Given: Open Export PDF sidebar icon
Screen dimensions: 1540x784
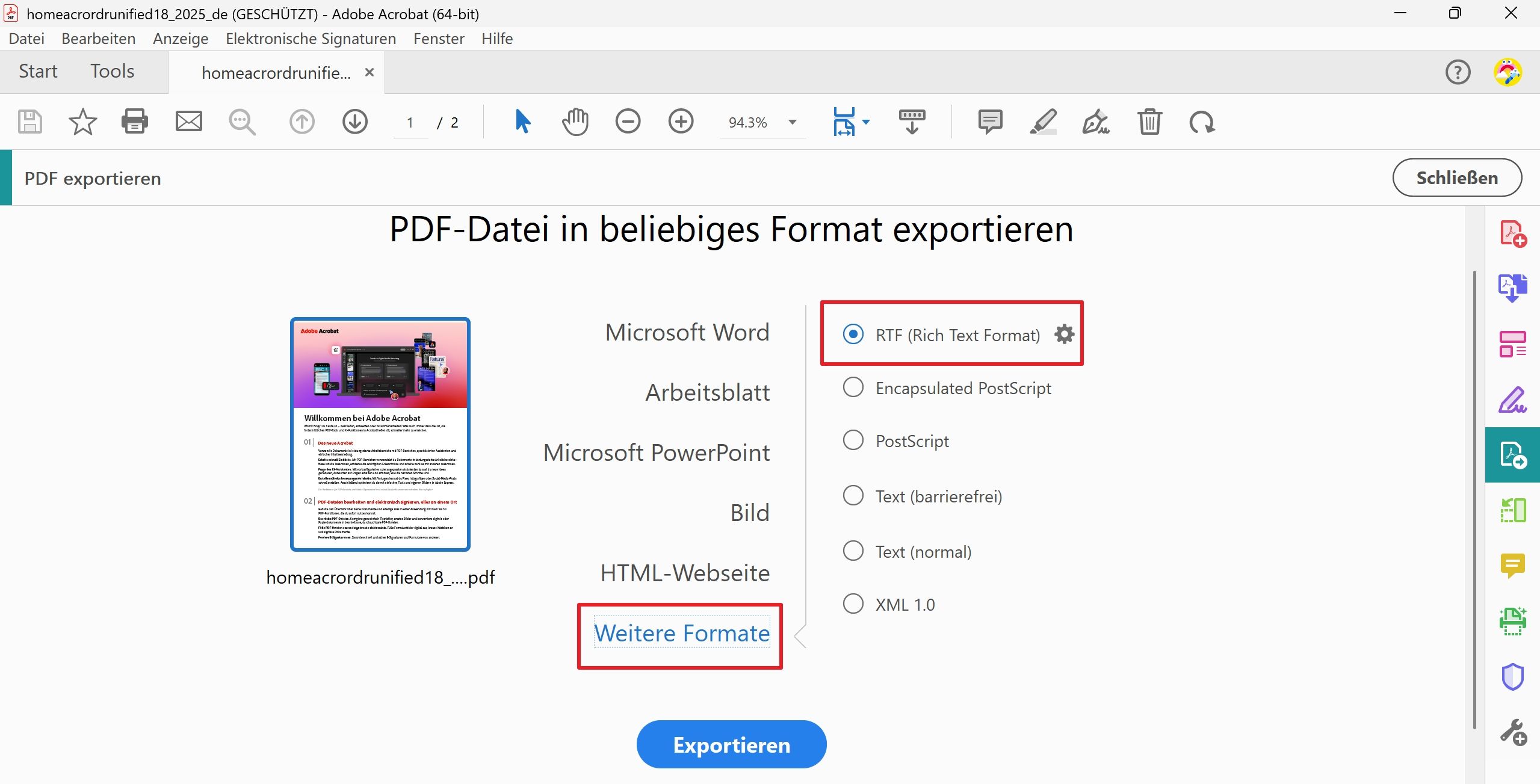Looking at the screenshot, I should click(x=1512, y=455).
